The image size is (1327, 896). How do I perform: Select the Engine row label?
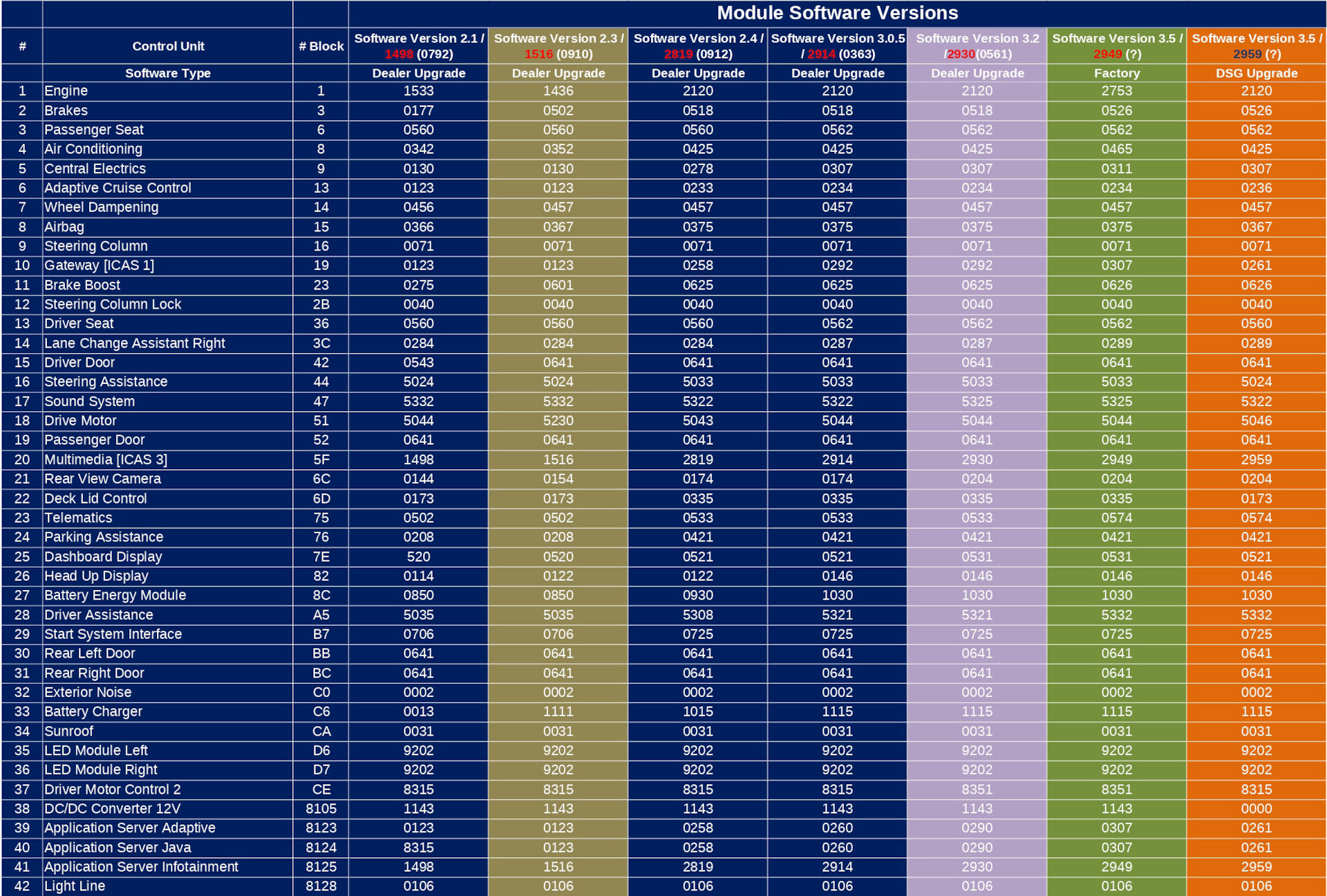click(x=66, y=91)
